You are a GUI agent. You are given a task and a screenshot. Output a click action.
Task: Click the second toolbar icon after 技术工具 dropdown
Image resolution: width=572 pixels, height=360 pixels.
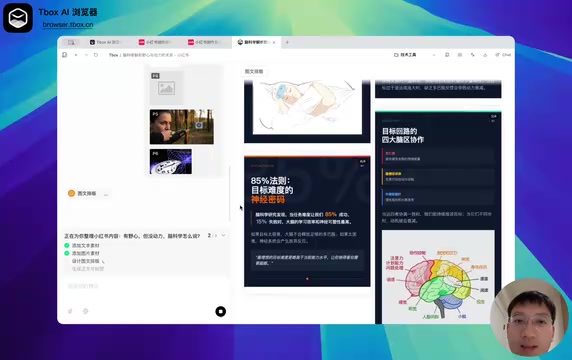pos(460,55)
